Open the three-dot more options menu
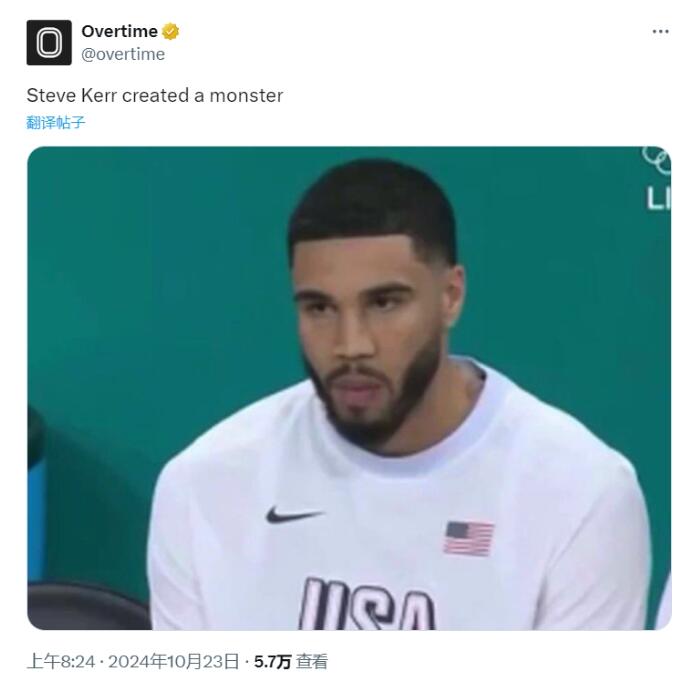Viewport: 682px width, 687px height. 660,32
